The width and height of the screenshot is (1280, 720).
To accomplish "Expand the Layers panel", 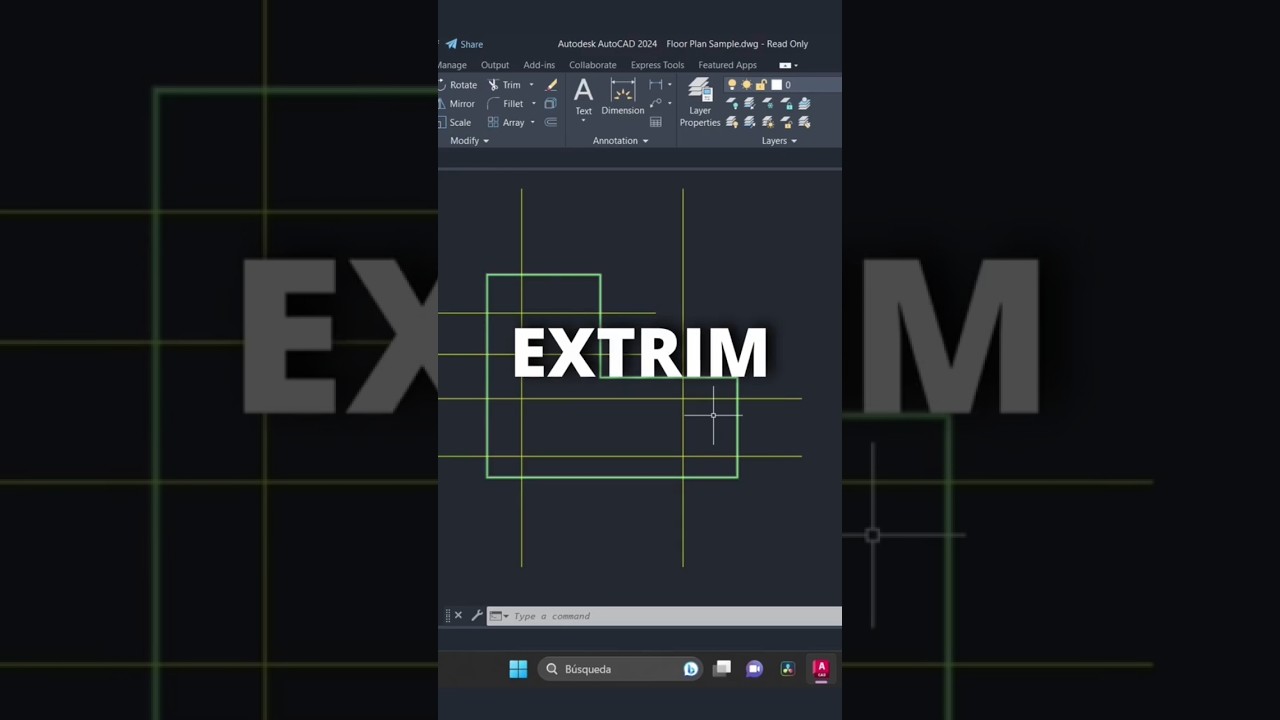I will (780, 141).
